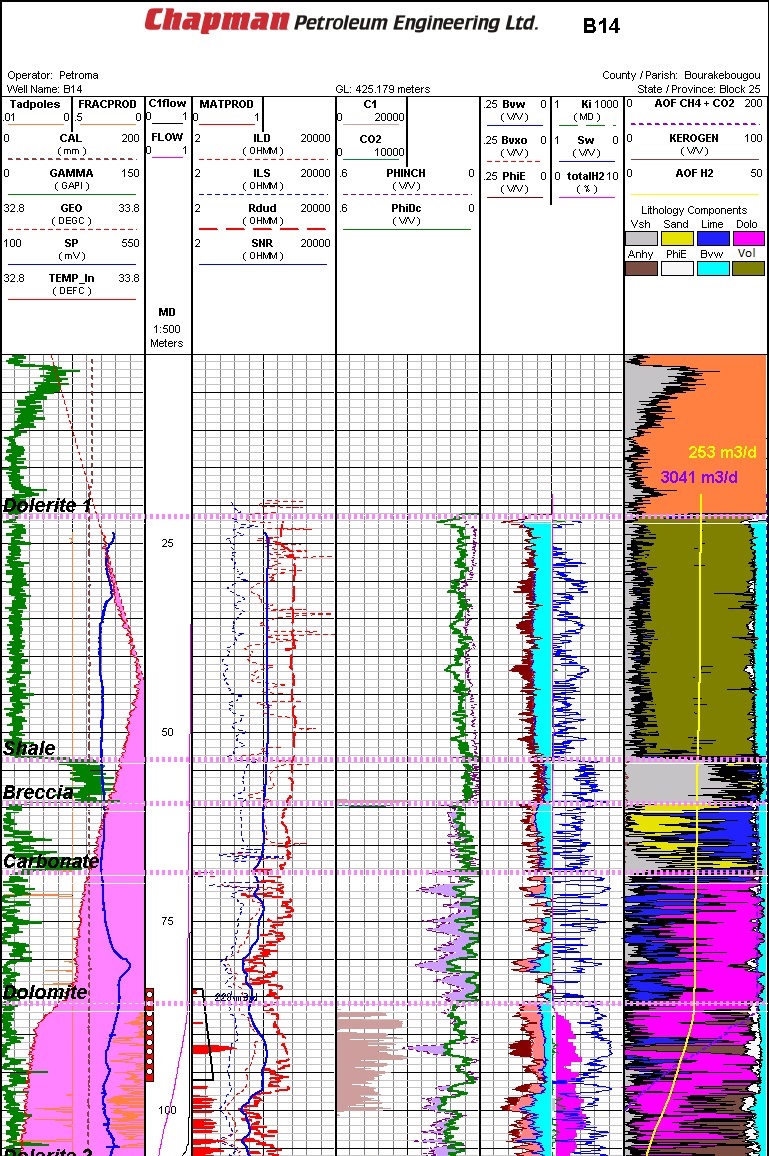Click the red perforation interval symbol
The height and width of the screenshot is (1156, 769).
point(150,1035)
